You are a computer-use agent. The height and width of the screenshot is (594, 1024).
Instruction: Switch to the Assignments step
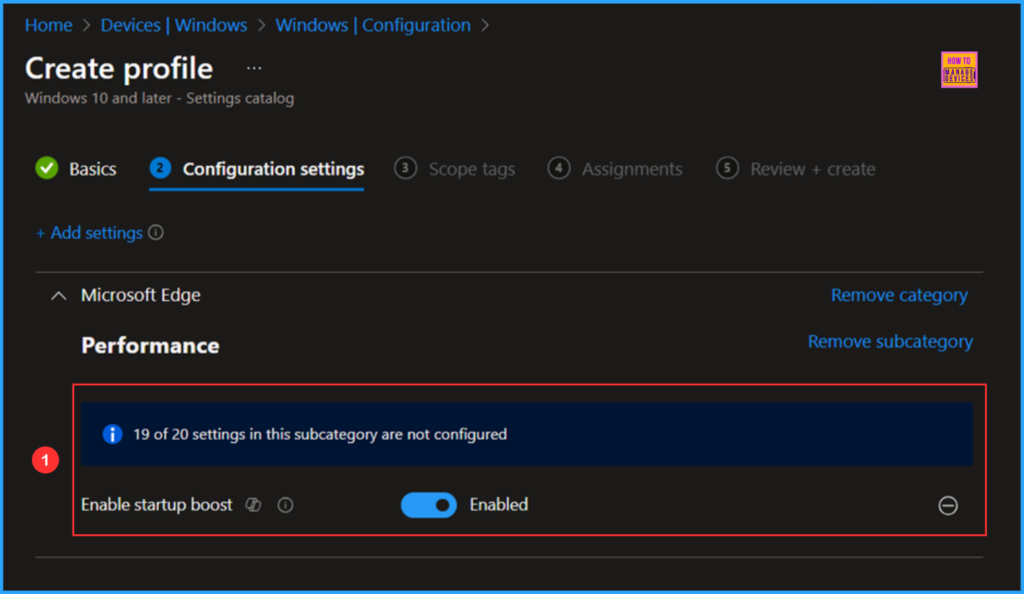tap(615, 169)
